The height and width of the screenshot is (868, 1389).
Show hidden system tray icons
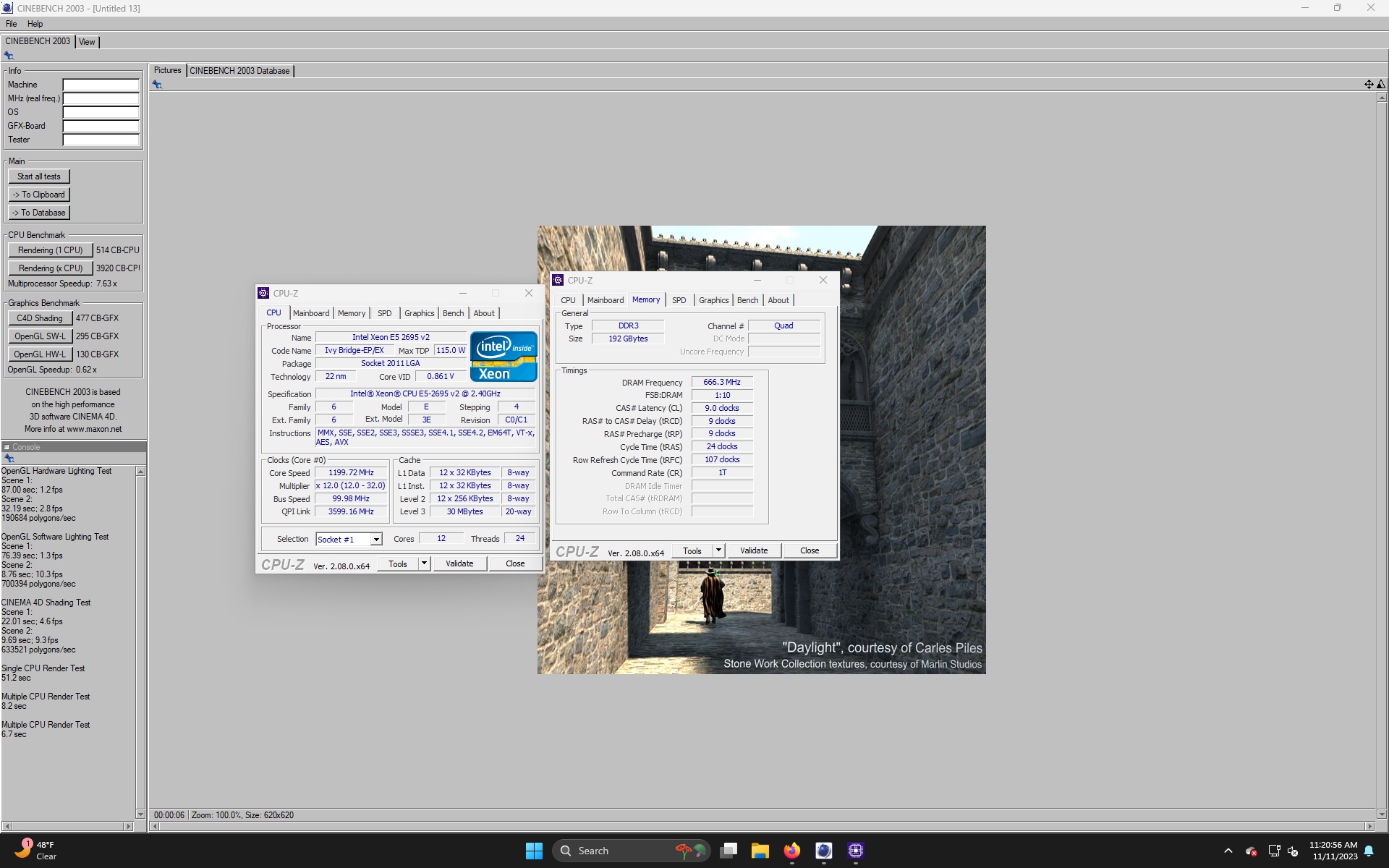pyautogui.click(x=1228, y=851)
